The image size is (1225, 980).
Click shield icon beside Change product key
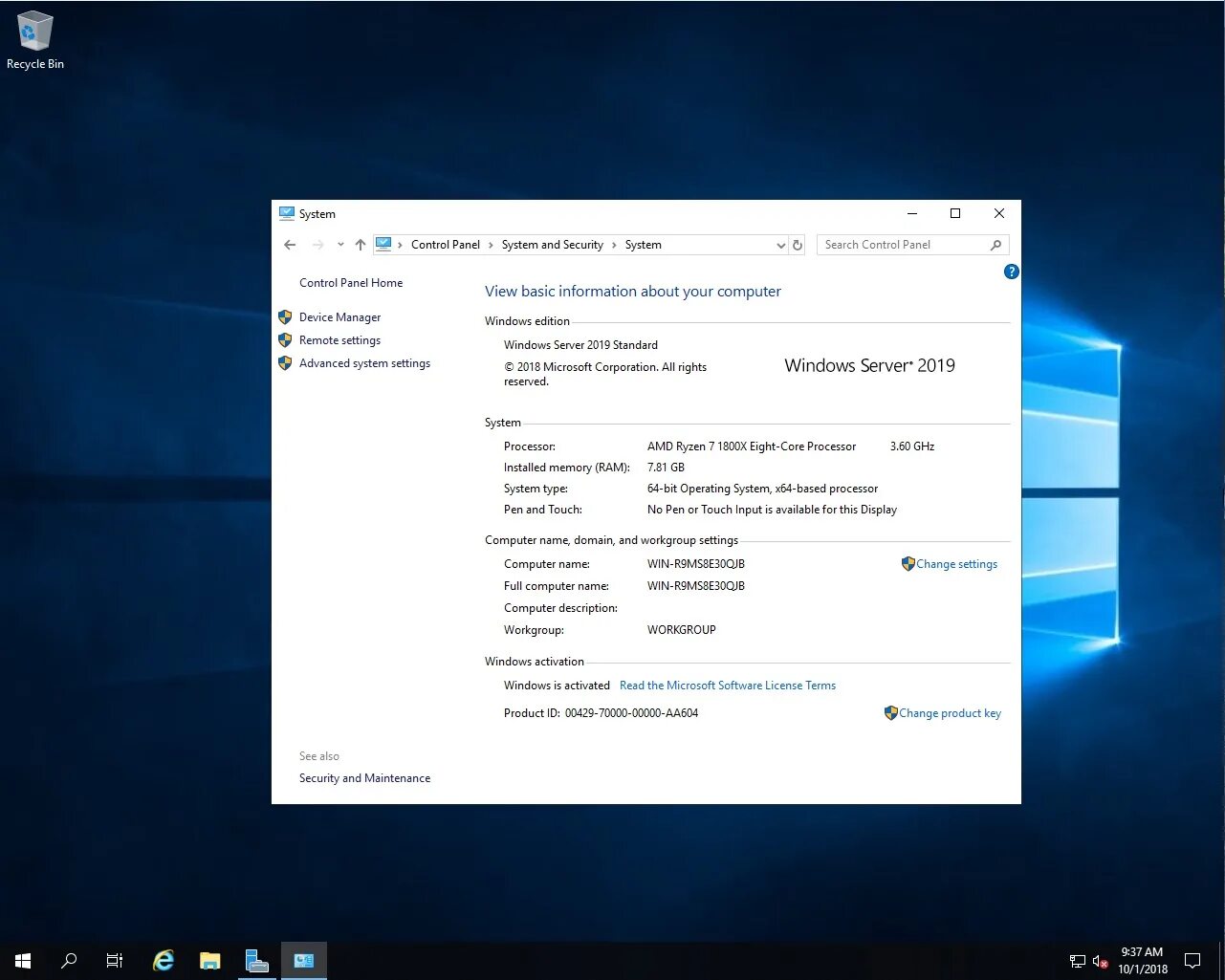point(891,713)
